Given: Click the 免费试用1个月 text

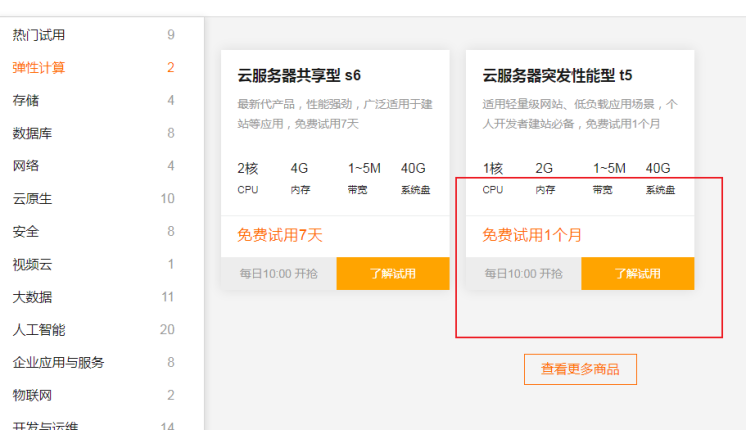Looking at the screenshot, I should click(x=532, y=235).
